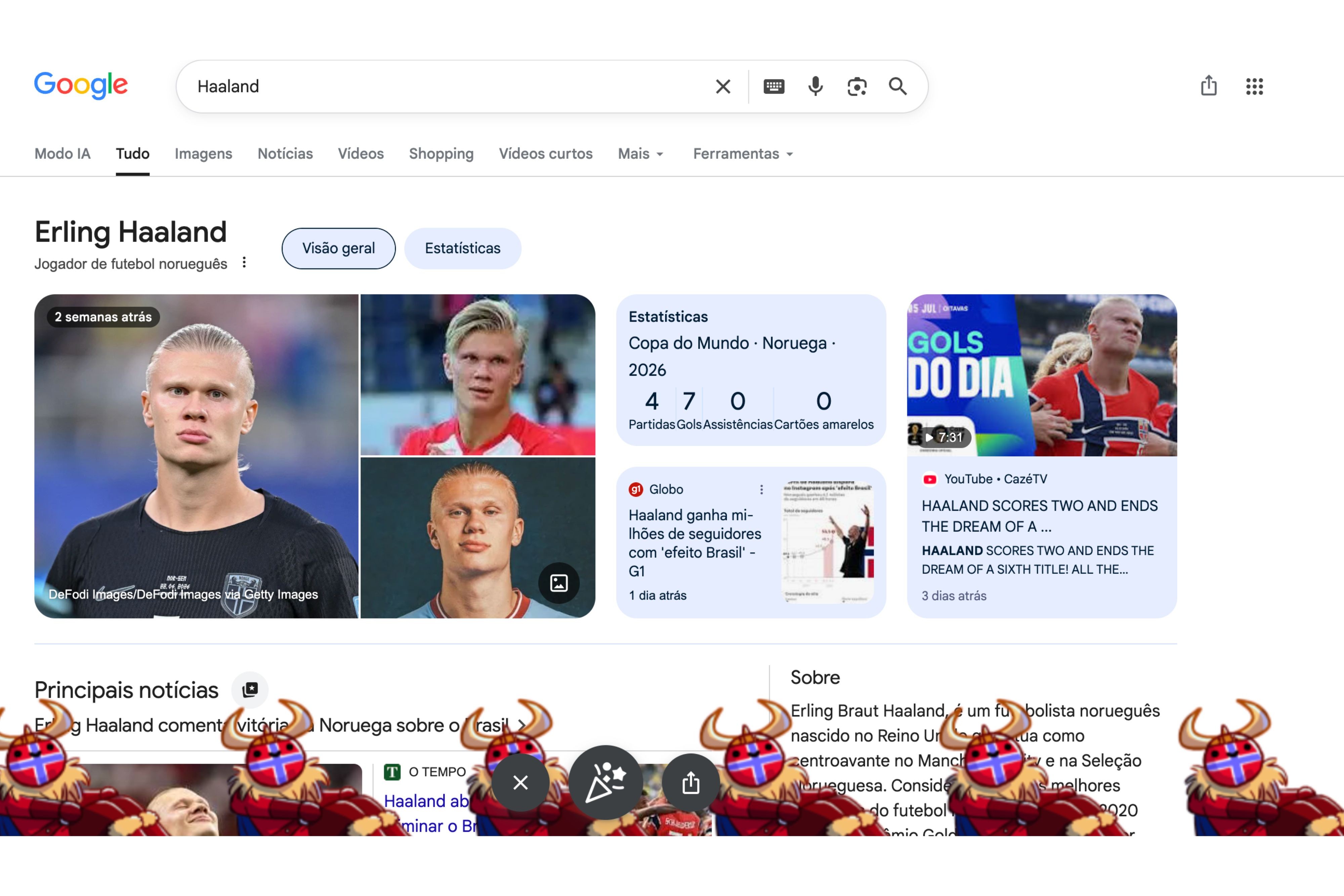Viewport: 1344px width, 896px height.
Task: Click the YouTube • CazéTV source label
Action: pos(996,479)
